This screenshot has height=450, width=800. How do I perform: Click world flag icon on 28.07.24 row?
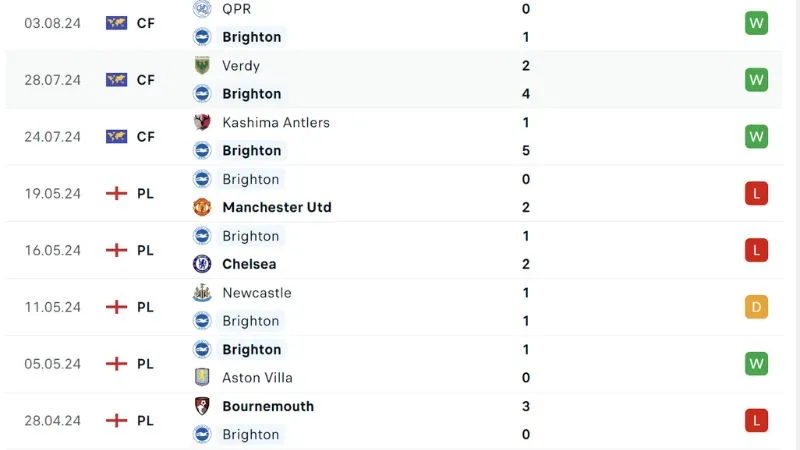coord(117,80)
